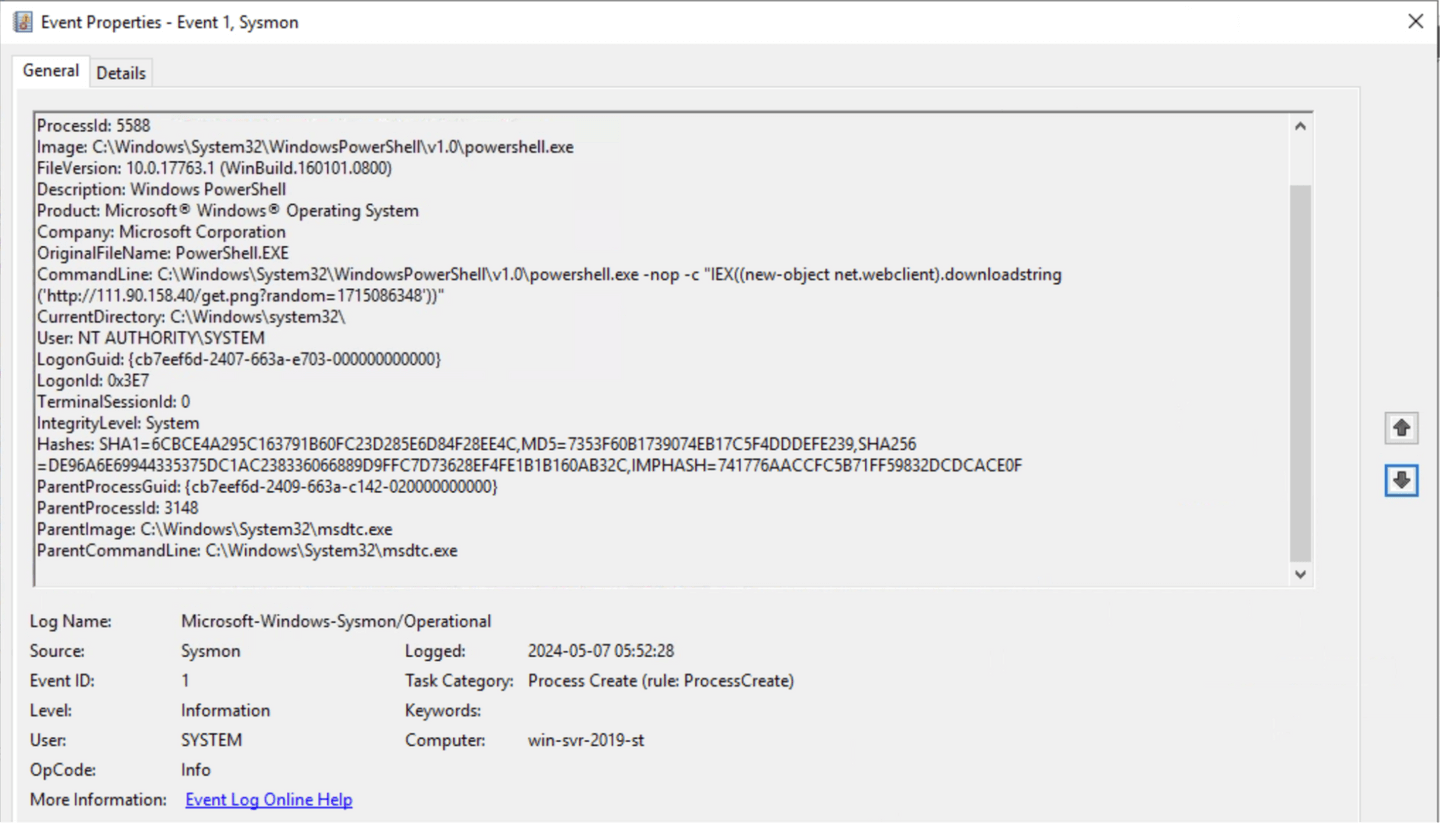Image resolution: width=1440 pixels, height=823 pixels.
Task: Select the General tab
Action: click(x=51, y=71)
